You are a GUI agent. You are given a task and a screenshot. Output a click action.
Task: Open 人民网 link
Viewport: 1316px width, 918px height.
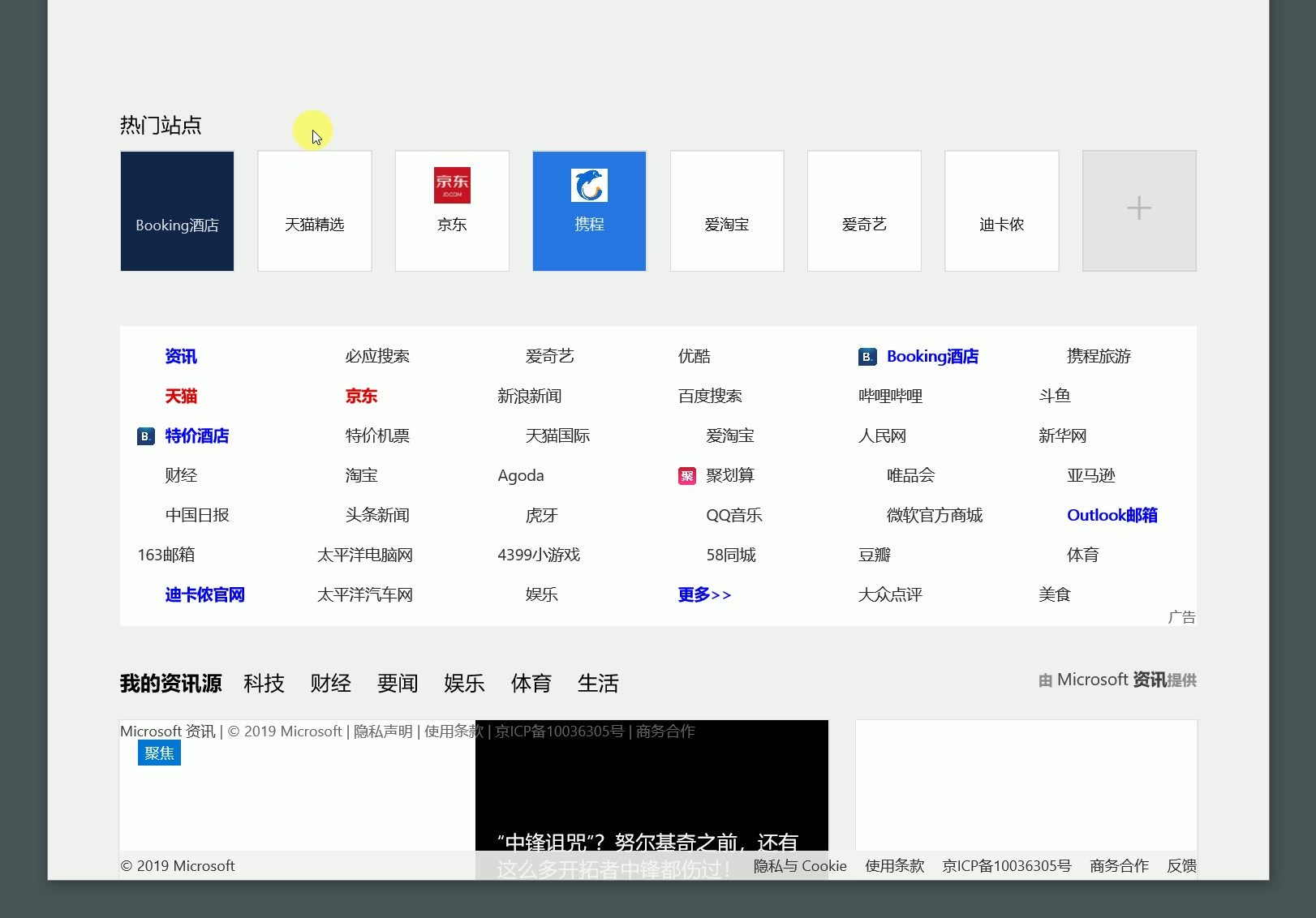coord(882,435)
